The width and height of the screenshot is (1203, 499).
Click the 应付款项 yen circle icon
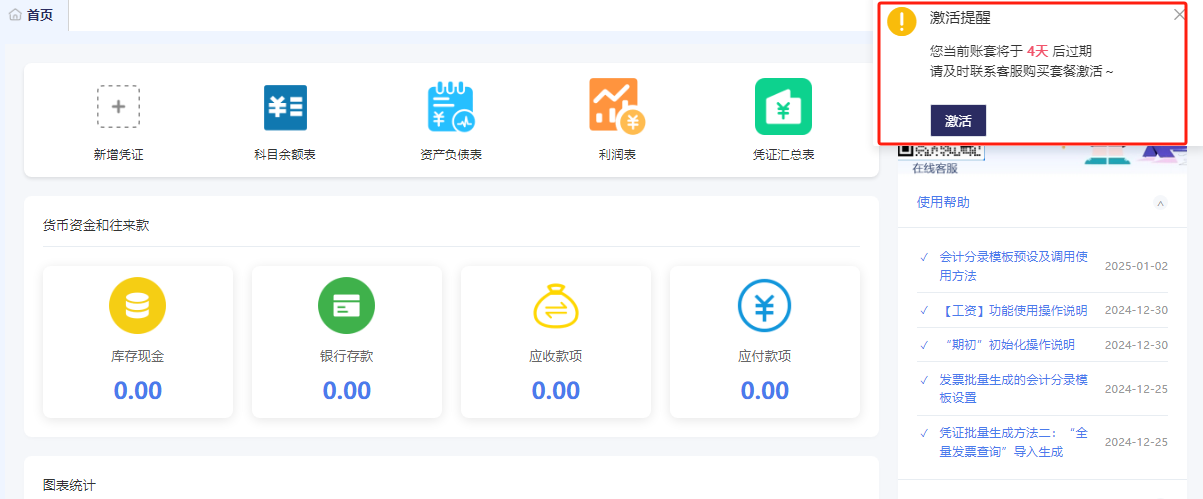coord(764,306)
